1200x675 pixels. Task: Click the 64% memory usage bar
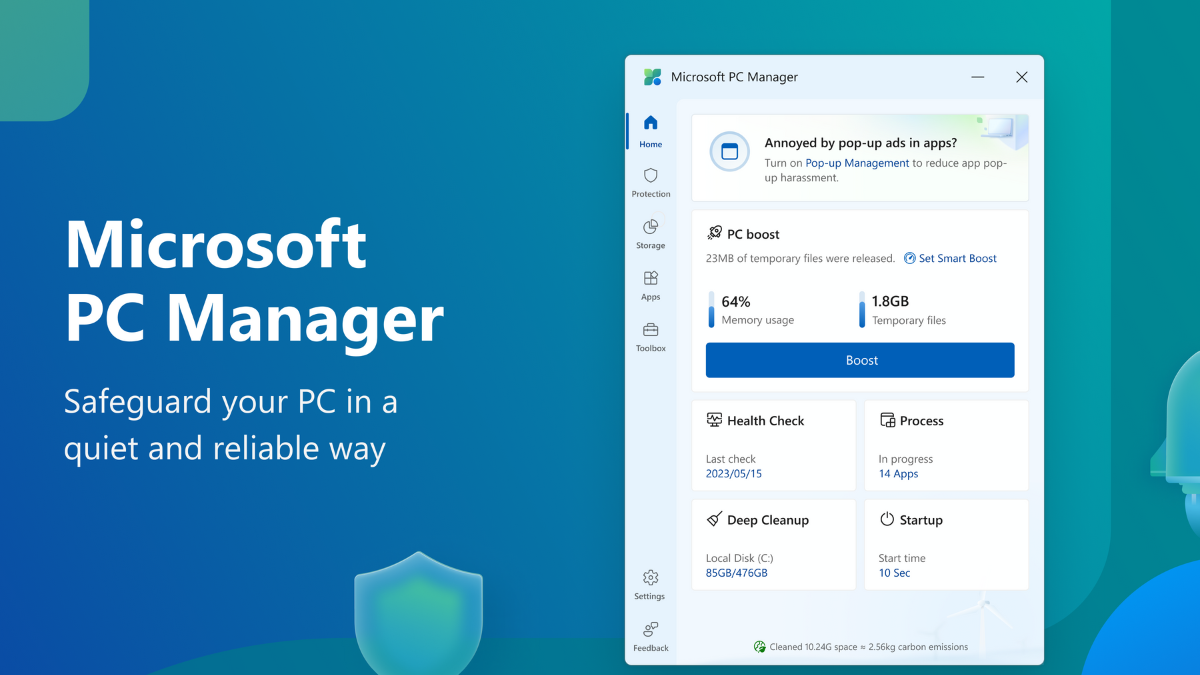pyautogui.click(x=712, y=310)
